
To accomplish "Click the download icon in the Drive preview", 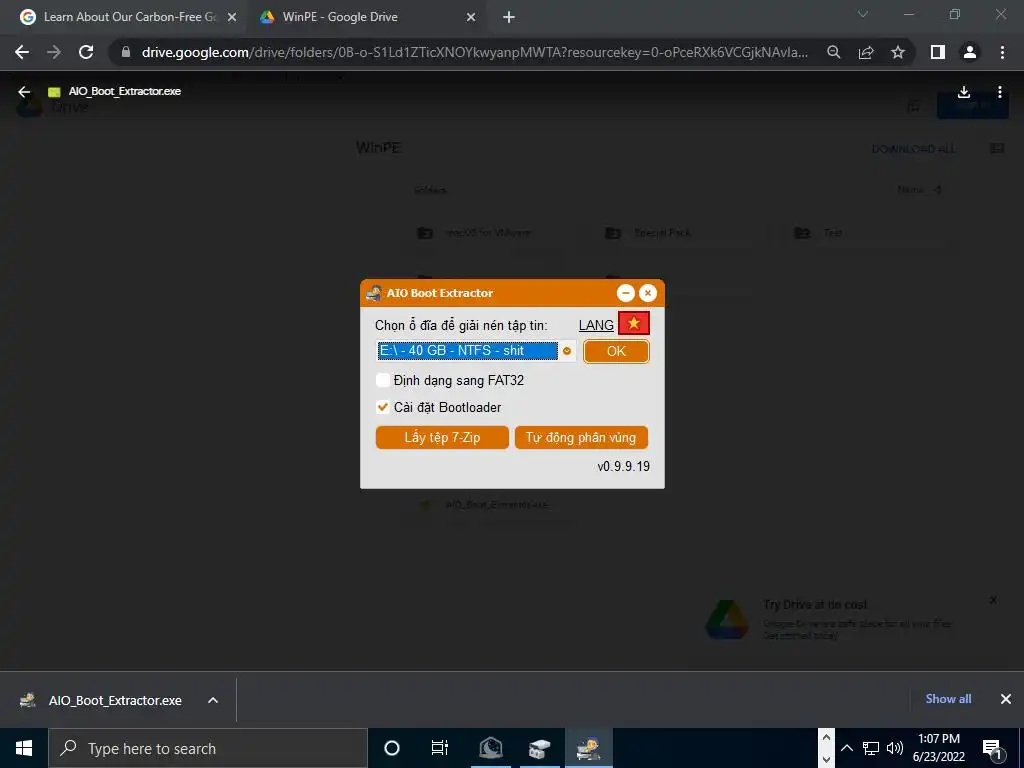I will pyautogui.click(x=964, y=92).
